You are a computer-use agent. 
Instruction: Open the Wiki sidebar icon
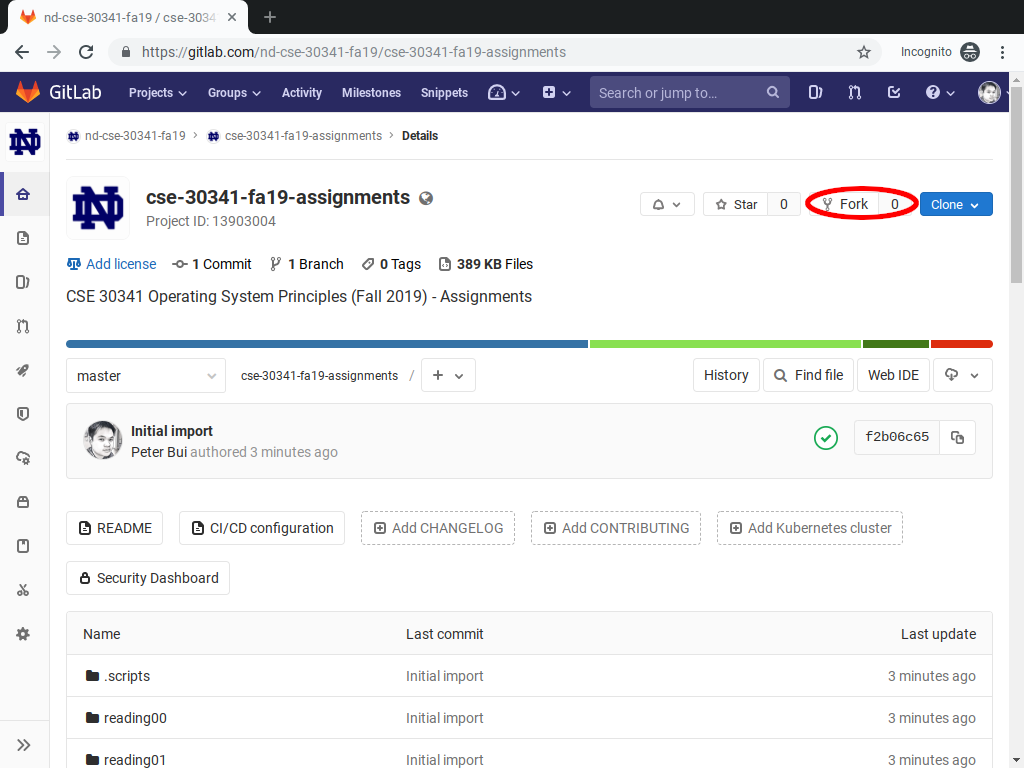tap(23, 546)
